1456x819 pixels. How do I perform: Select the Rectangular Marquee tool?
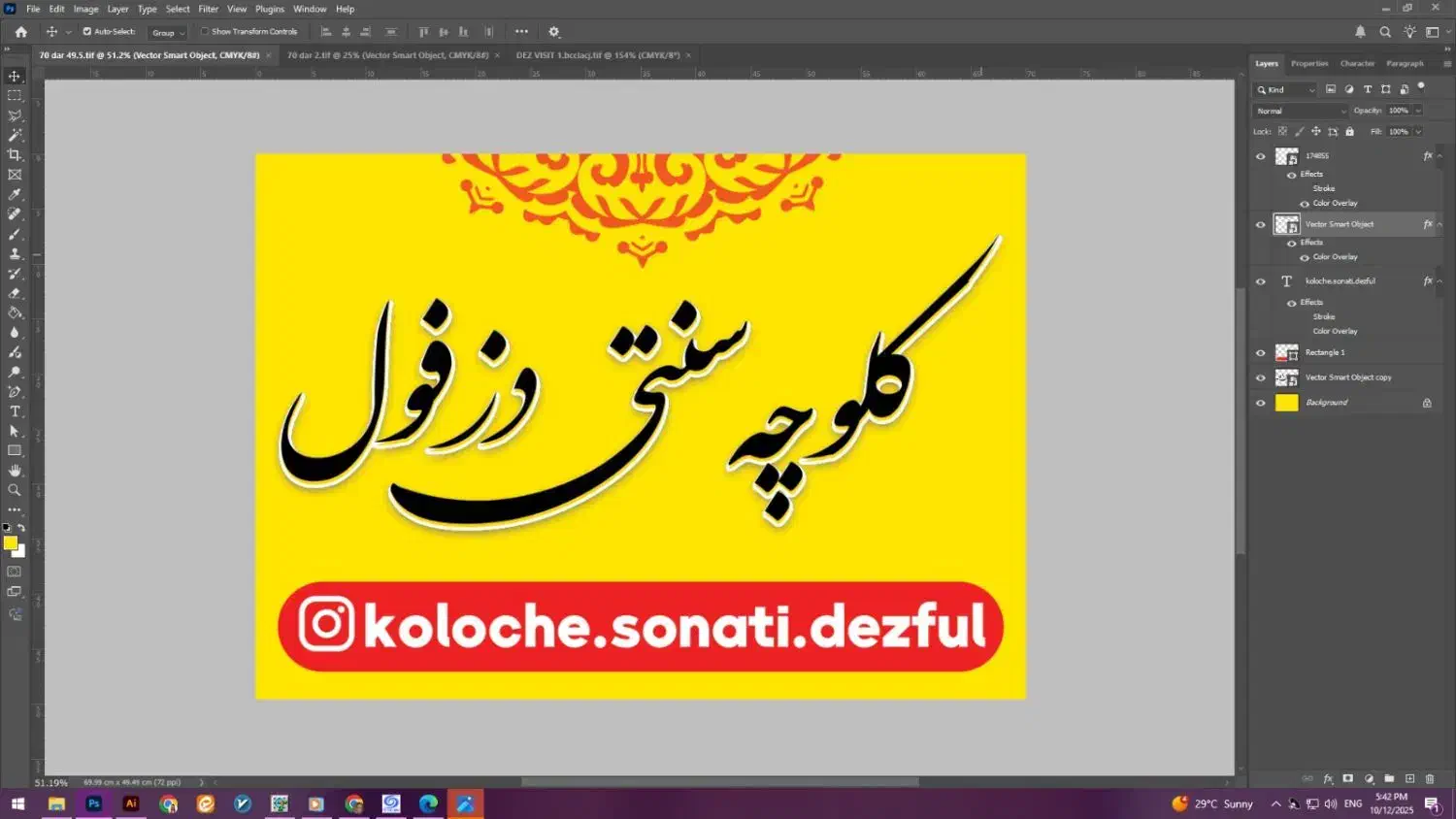[x=15, y=95]
